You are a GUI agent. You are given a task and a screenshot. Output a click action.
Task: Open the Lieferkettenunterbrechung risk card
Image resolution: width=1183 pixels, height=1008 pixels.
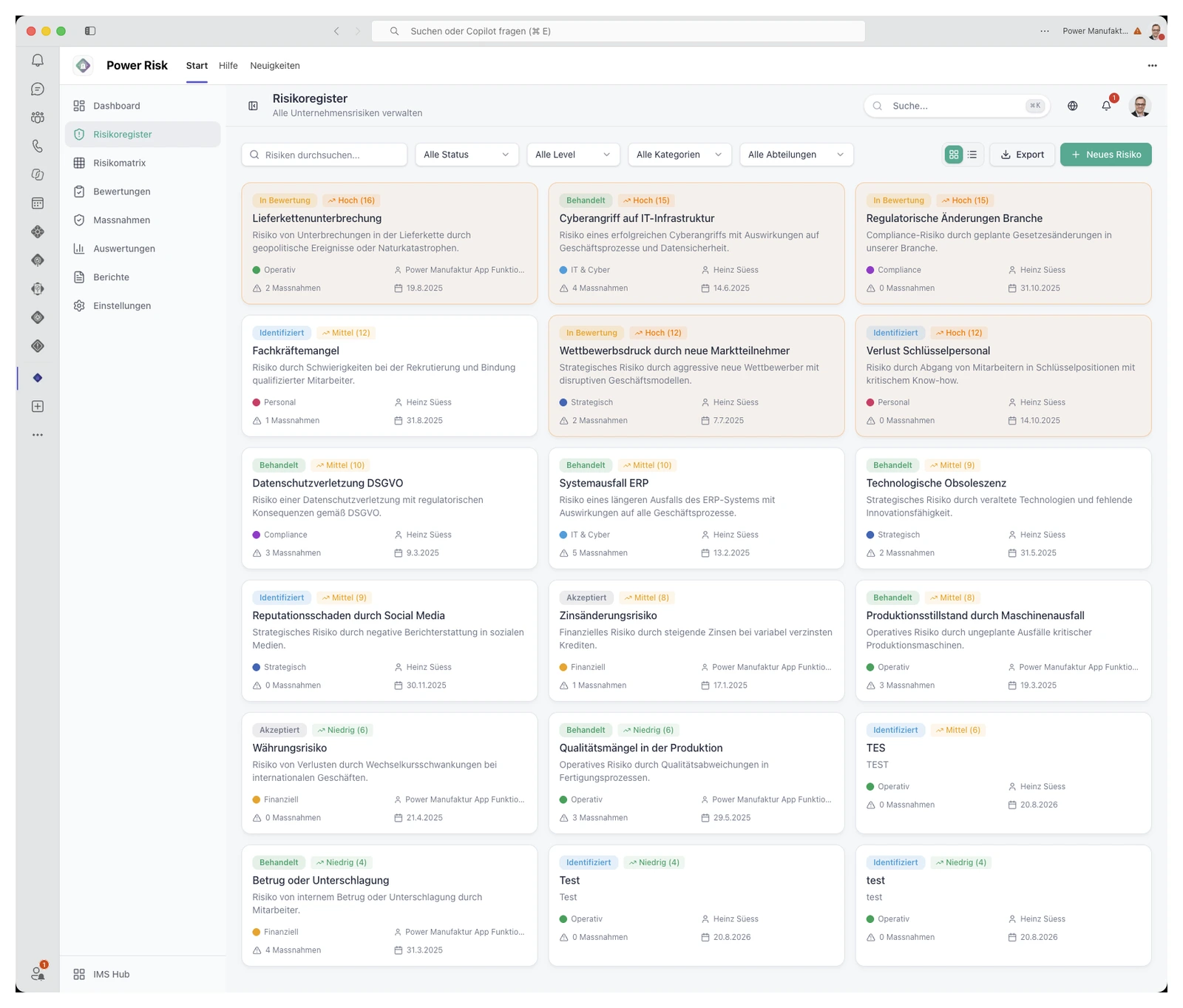(390, 243)
